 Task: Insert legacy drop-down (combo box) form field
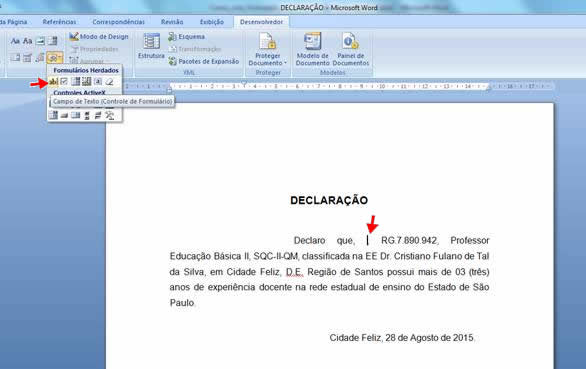[x=76, y=82]
